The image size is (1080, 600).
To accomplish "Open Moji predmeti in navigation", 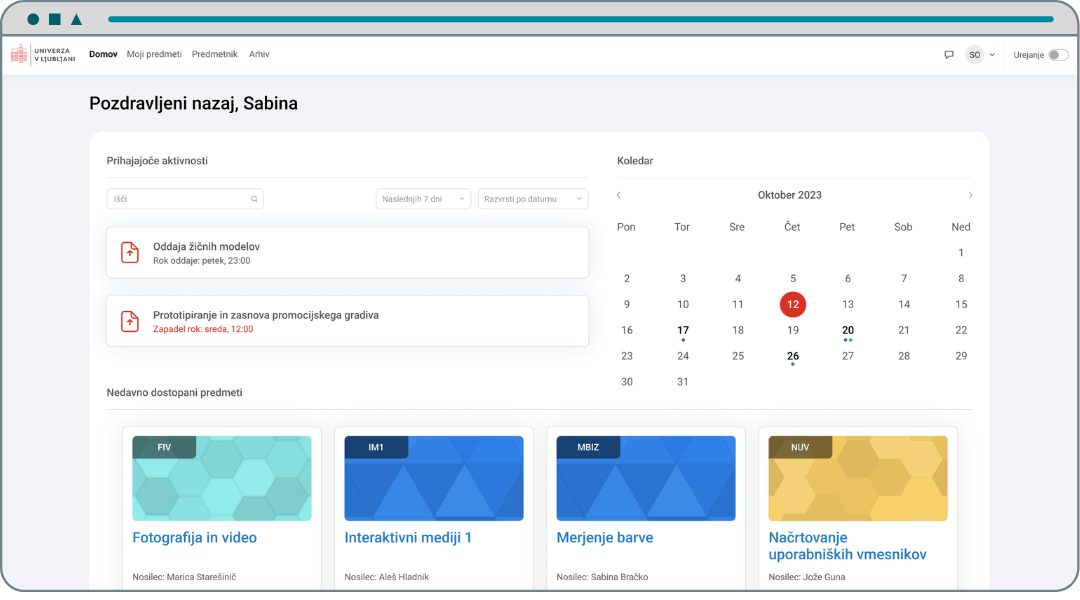I will point(154,54).
